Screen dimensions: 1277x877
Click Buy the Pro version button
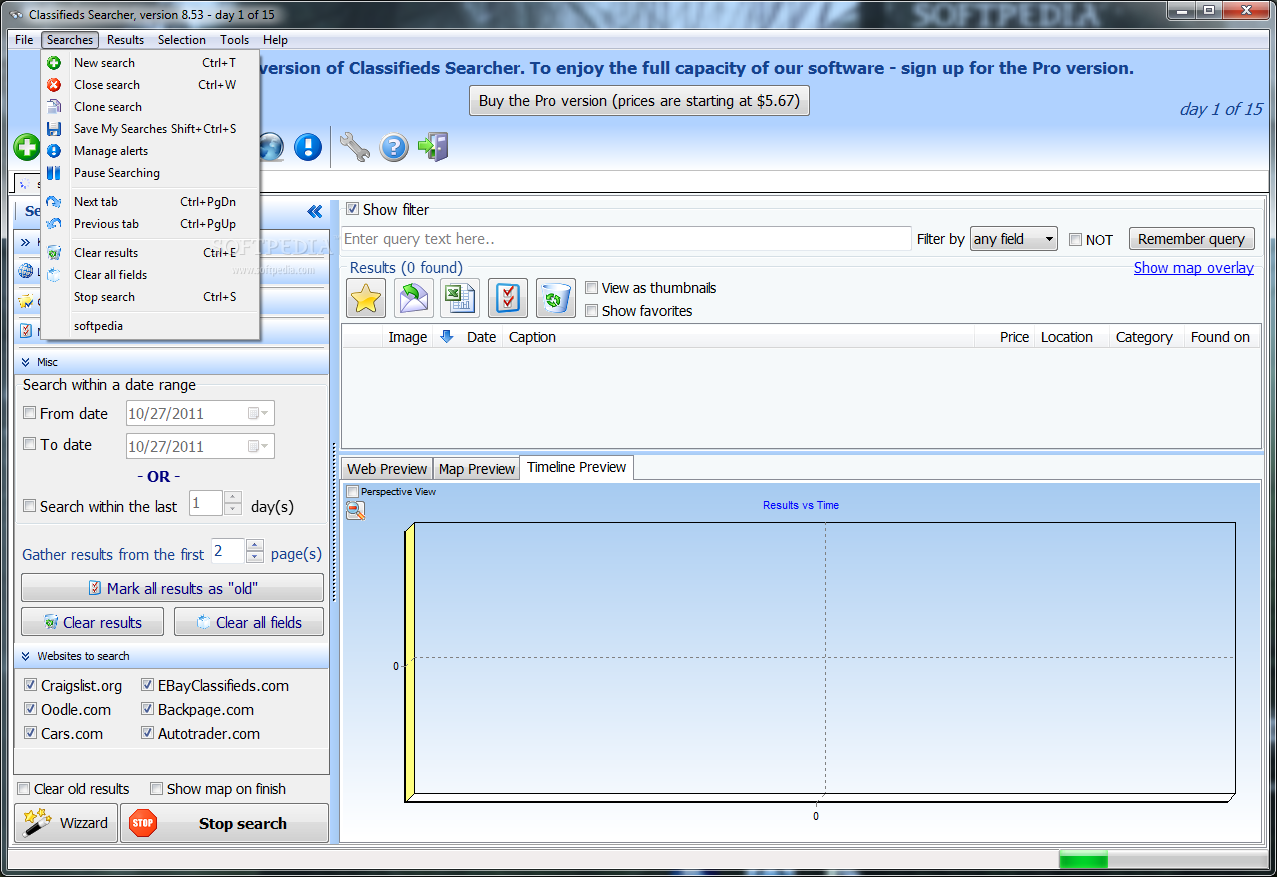pyautogui.click(x=639, y=101)
